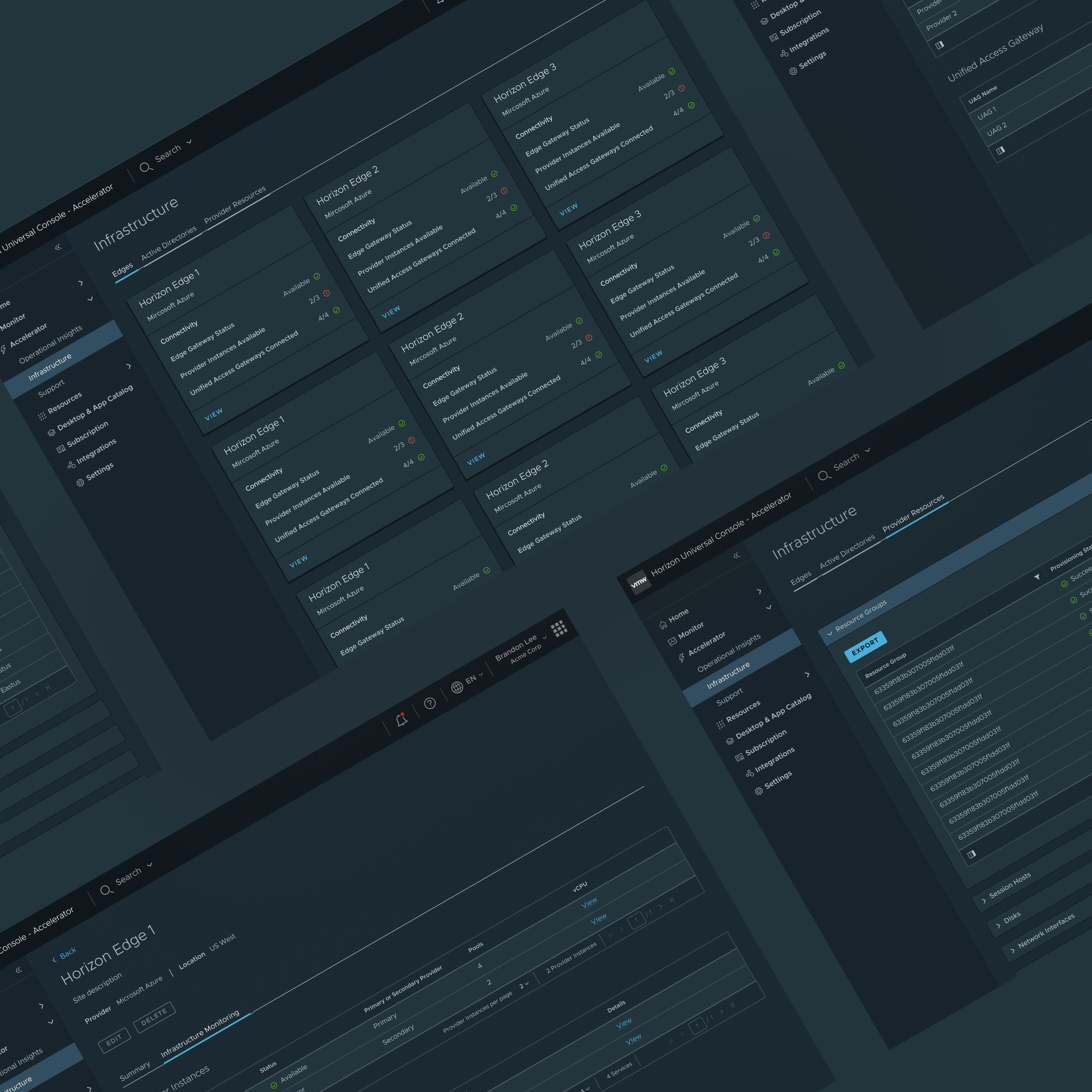The width and height of the screenshot is (1092, 1092).
Task: Click the help question mark icon
Action: 430,703
